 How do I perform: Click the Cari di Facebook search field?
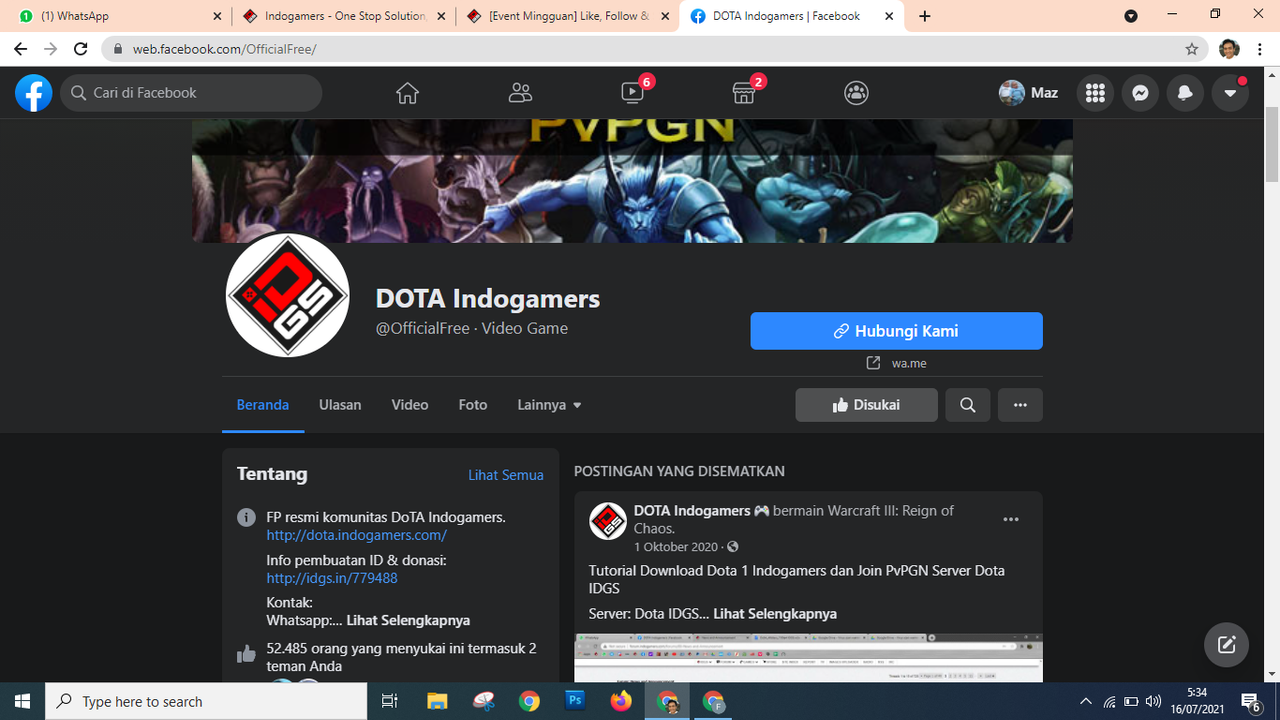coord(191,93)
